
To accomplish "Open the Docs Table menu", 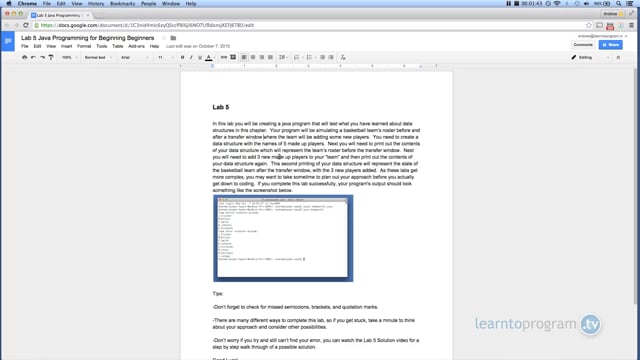I will [x=118, y=46].
